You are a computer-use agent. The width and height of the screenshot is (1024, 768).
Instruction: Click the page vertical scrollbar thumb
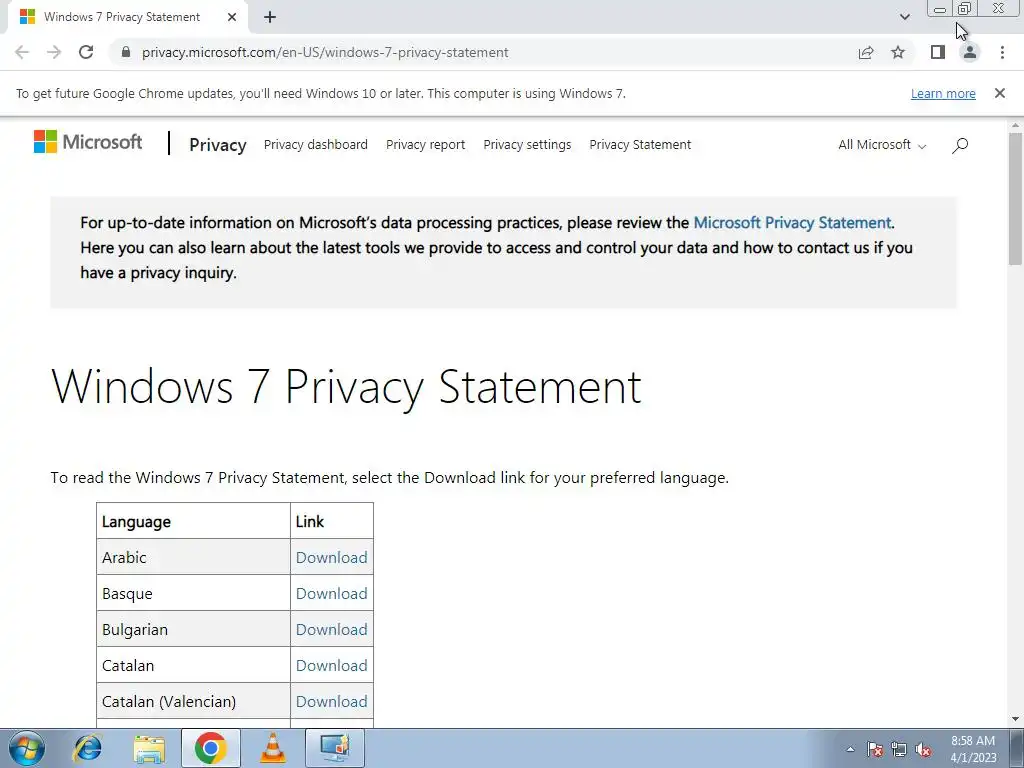(1015, 199)
